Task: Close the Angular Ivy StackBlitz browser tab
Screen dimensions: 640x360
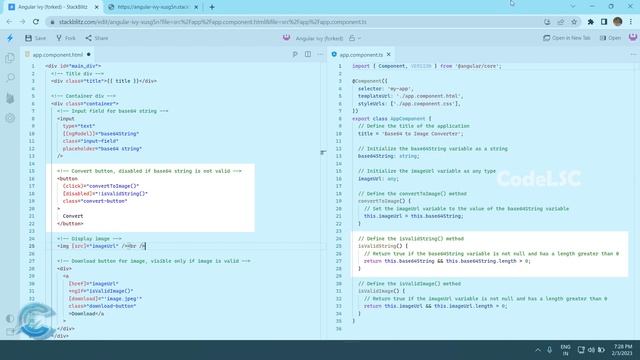Action: (x=97, y=7)
